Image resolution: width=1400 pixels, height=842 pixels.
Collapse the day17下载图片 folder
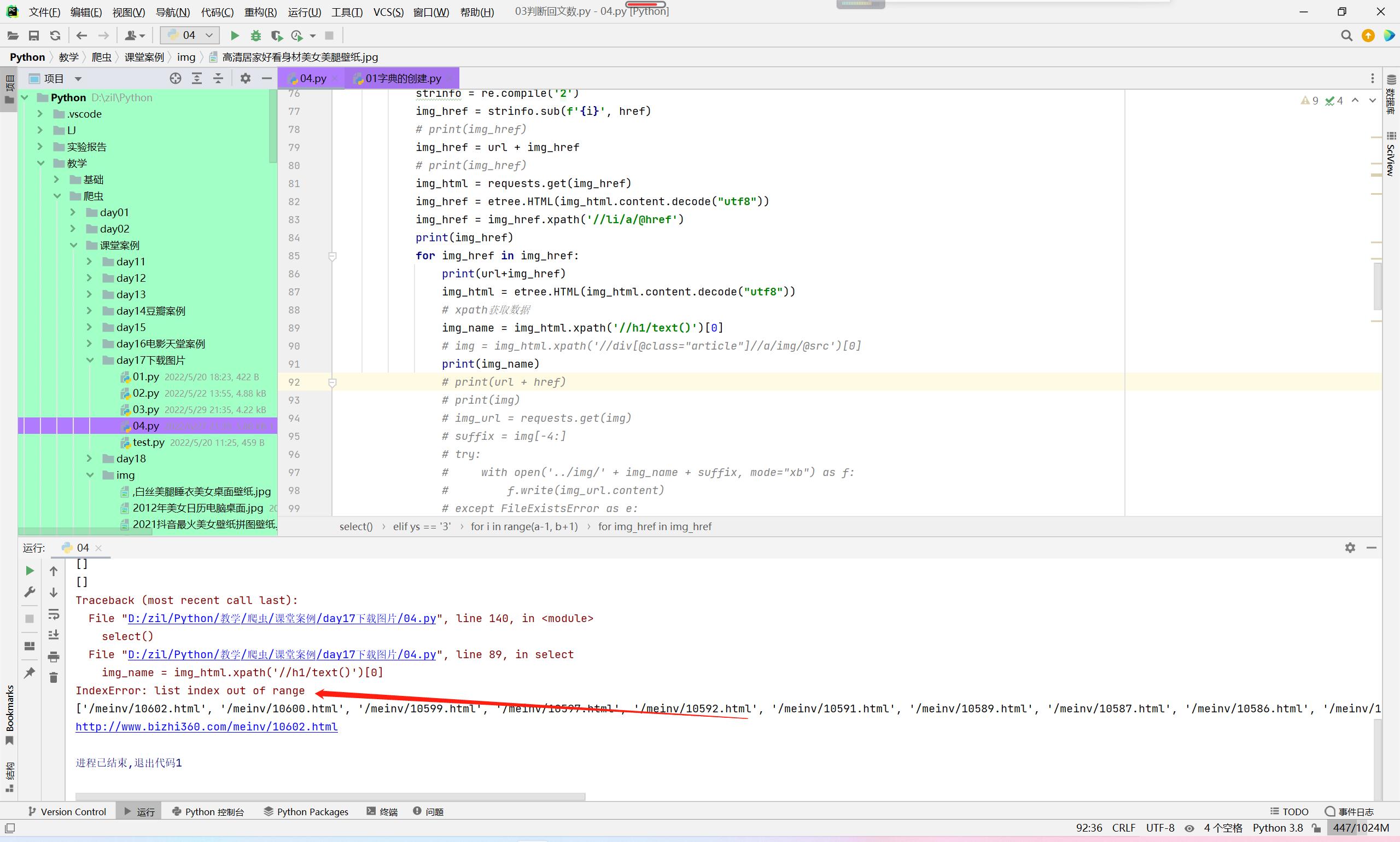pyautogui.click(x=90, y=361)
